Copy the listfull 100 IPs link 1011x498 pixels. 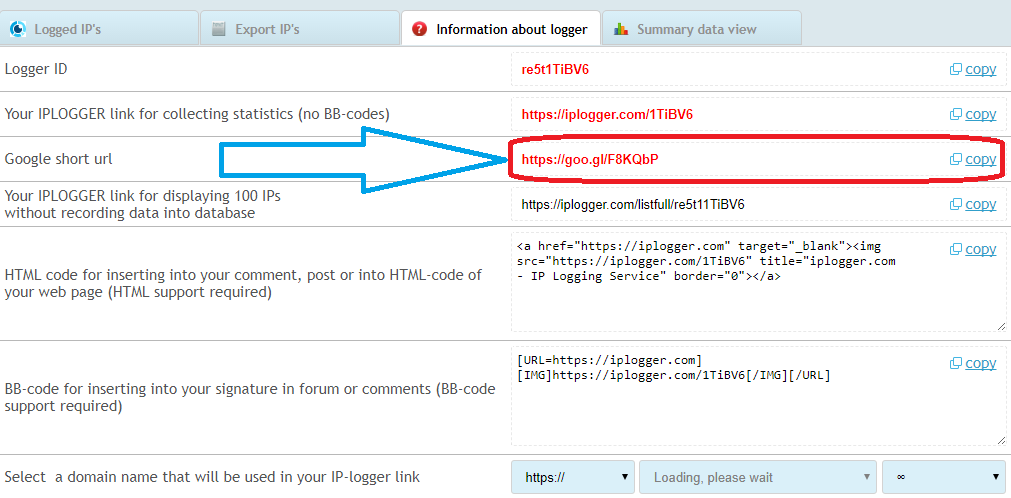[x=980, y=204]
